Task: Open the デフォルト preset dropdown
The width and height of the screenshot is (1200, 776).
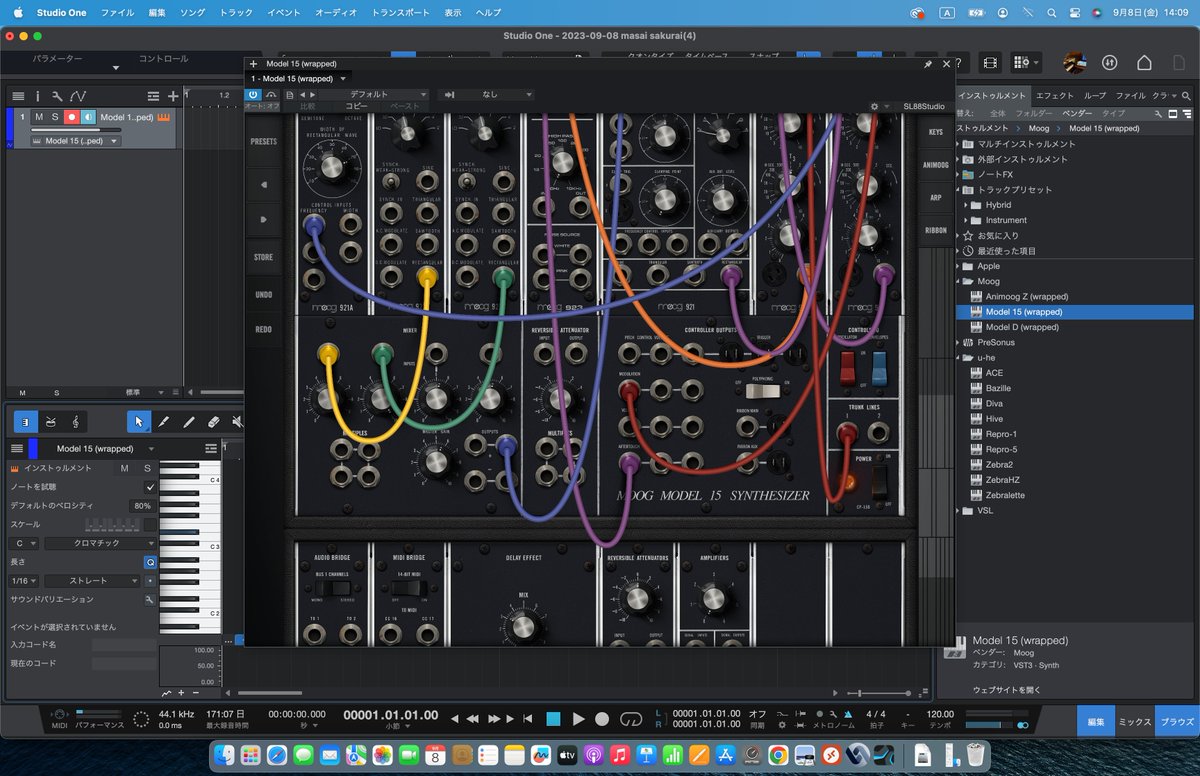Action: (376, 94)
